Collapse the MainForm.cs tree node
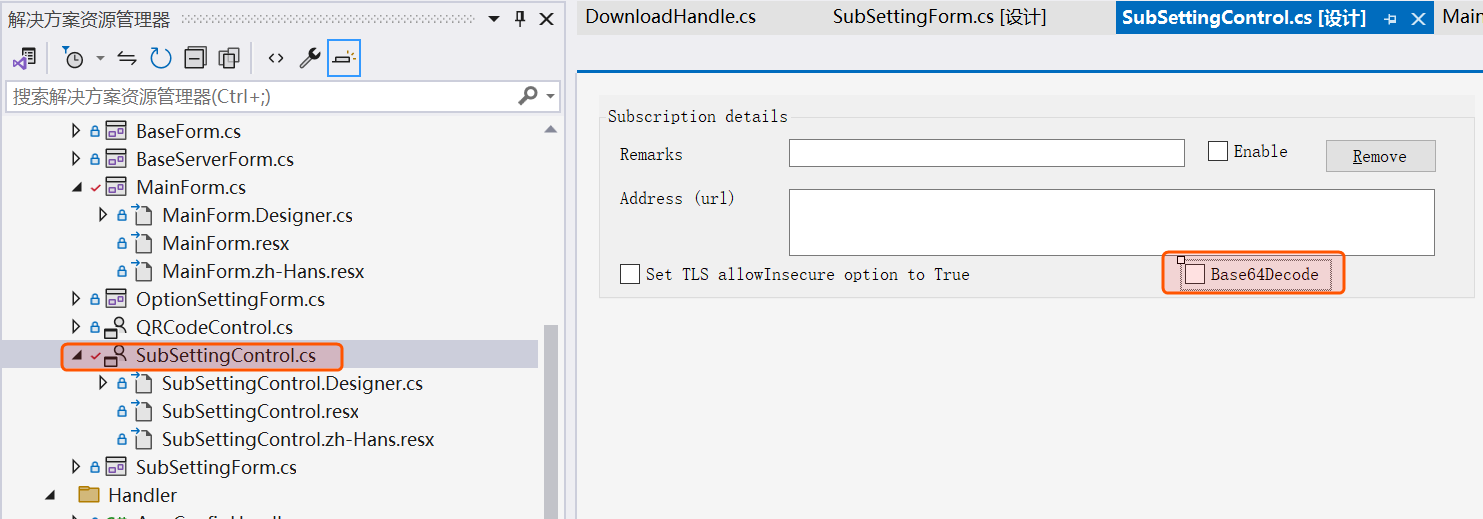This screenshot has height=519, width=1483. pos(77,188)
